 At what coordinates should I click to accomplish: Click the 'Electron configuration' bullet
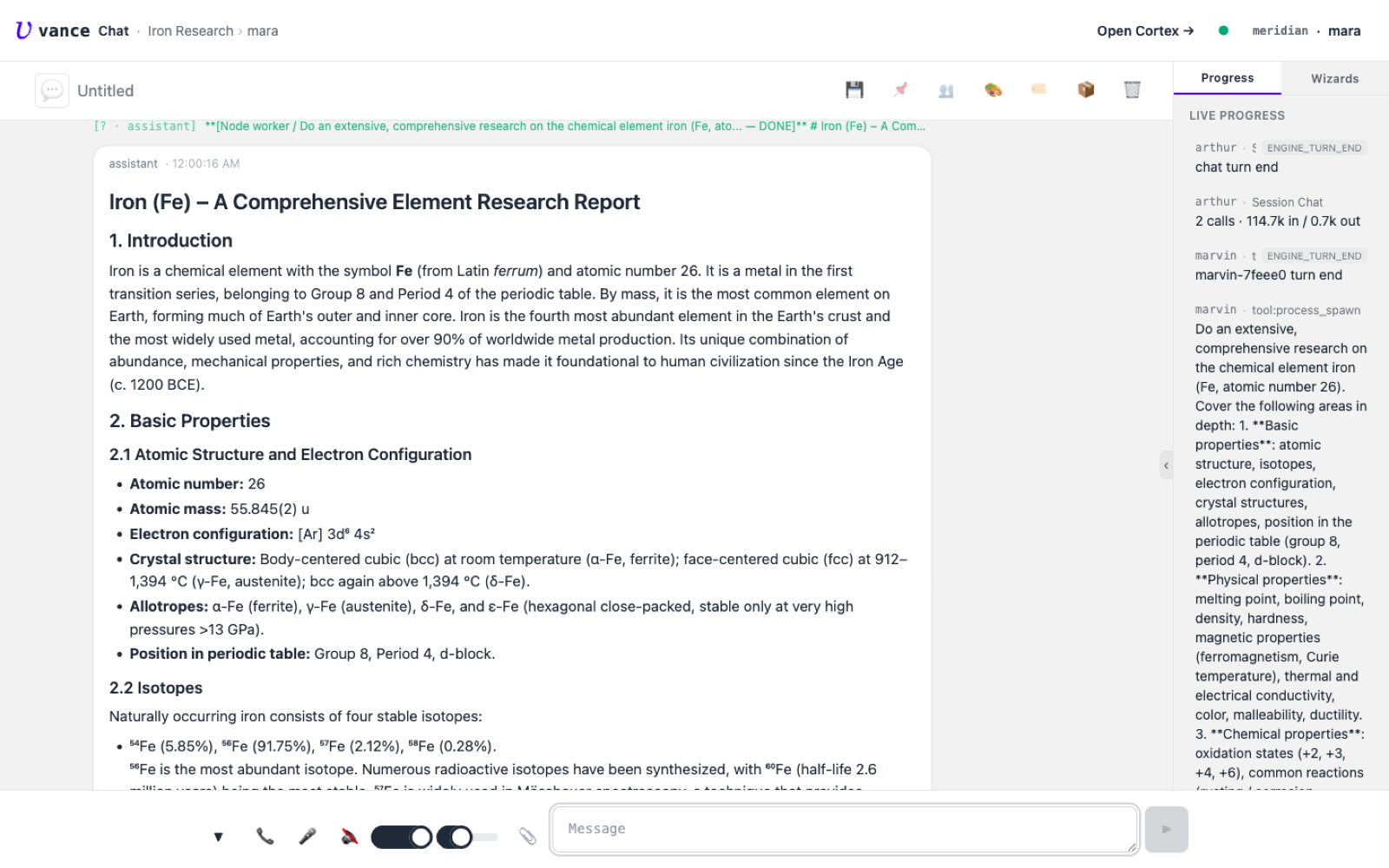(x=252, y=534)
